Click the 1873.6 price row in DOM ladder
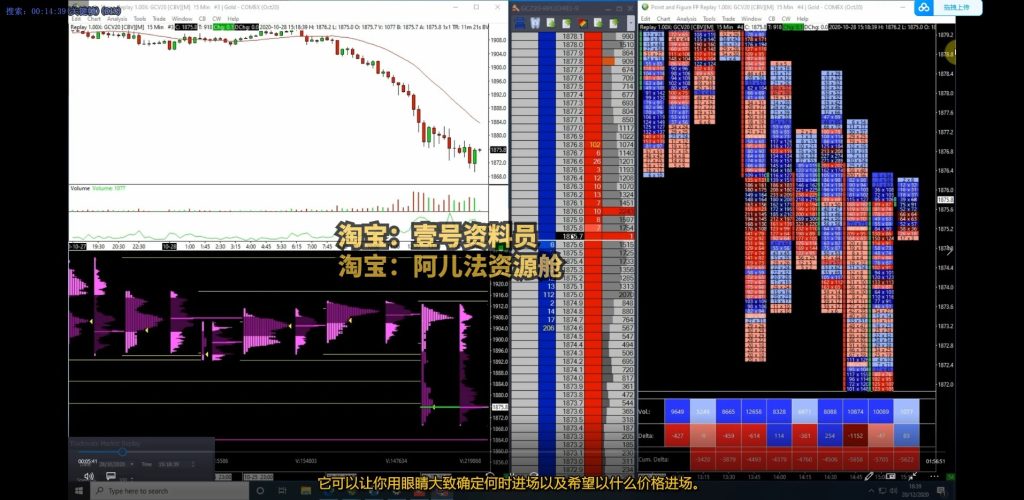The width and height of the screenshot is (1024, 500). (x=572, y=411)
